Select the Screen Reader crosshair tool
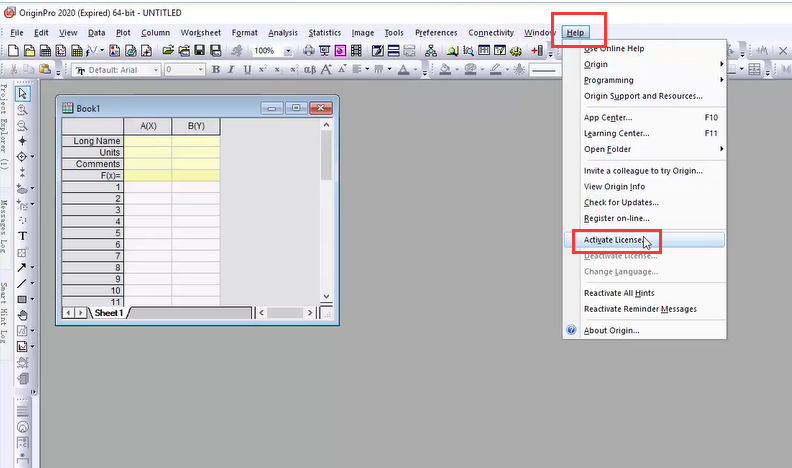 pos(22,141)
